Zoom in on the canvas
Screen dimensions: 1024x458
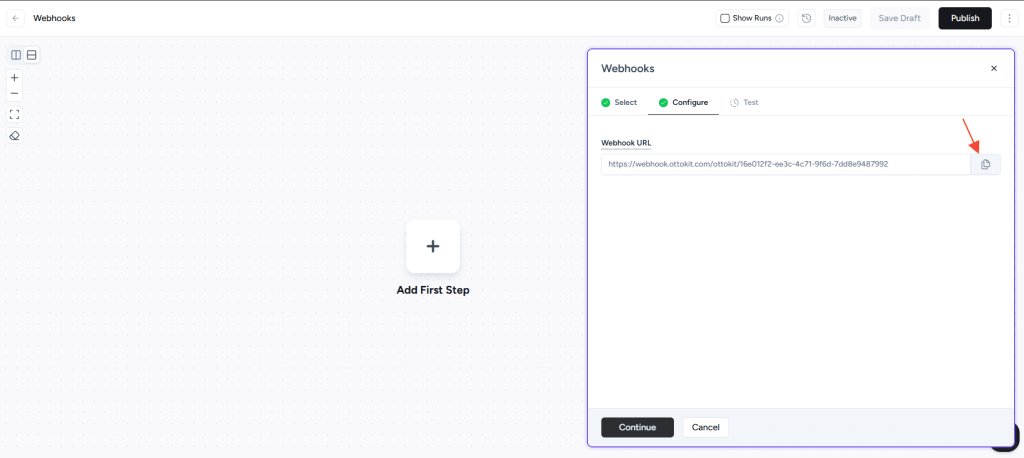(14, 77)
